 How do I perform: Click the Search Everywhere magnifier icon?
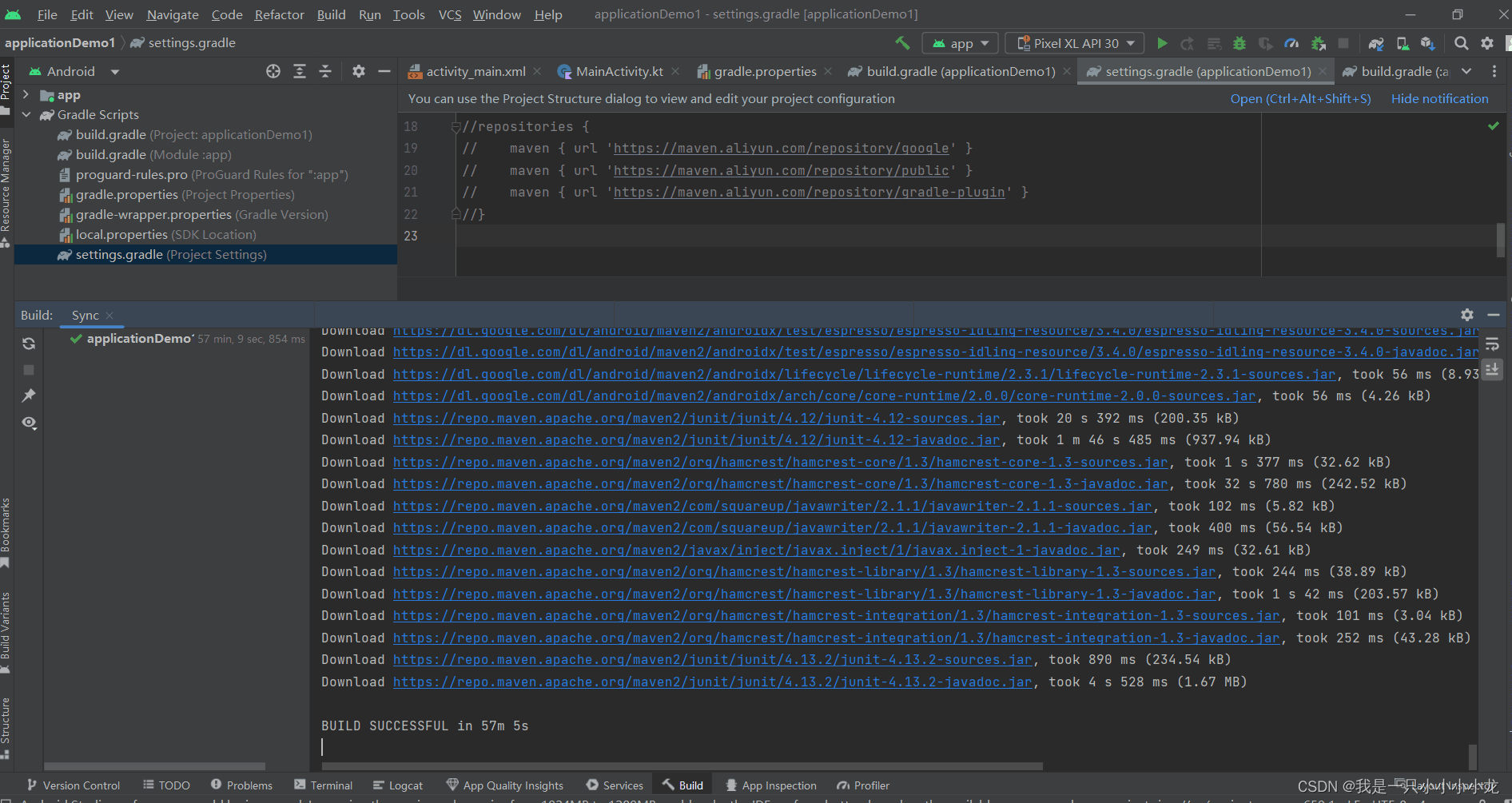coord(1461,43)
